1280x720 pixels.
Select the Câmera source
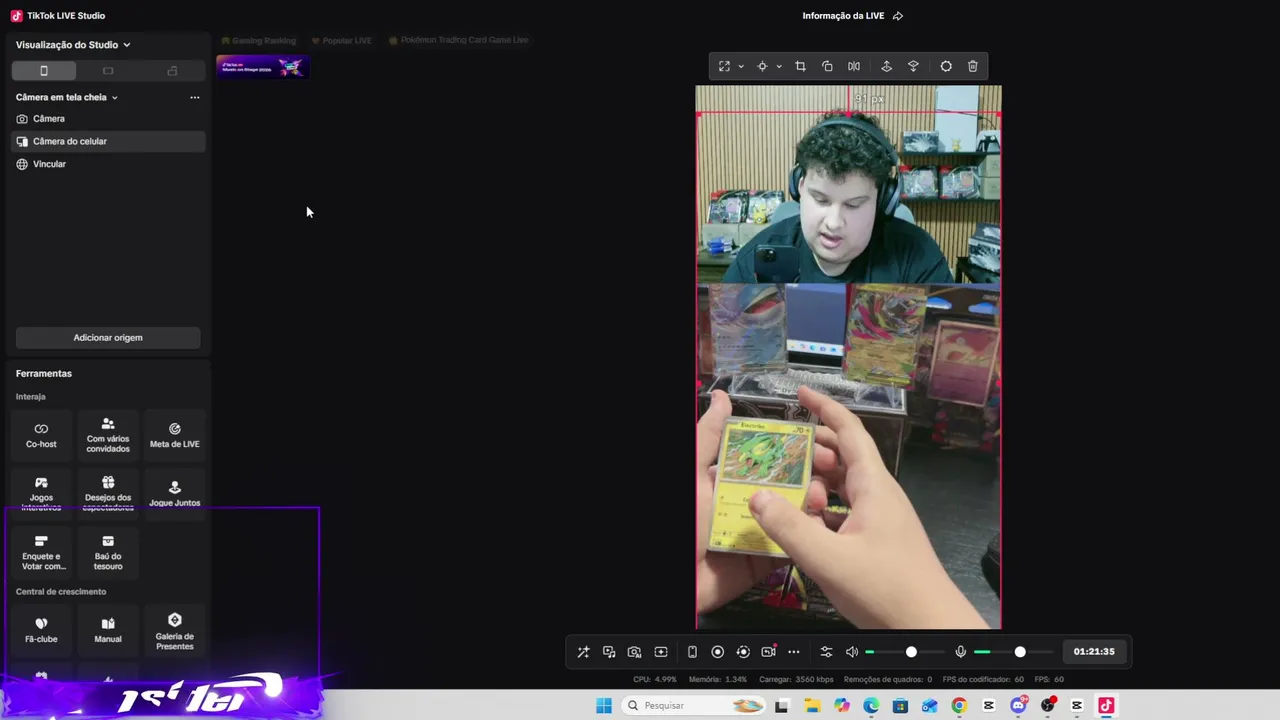pos(108,119)
